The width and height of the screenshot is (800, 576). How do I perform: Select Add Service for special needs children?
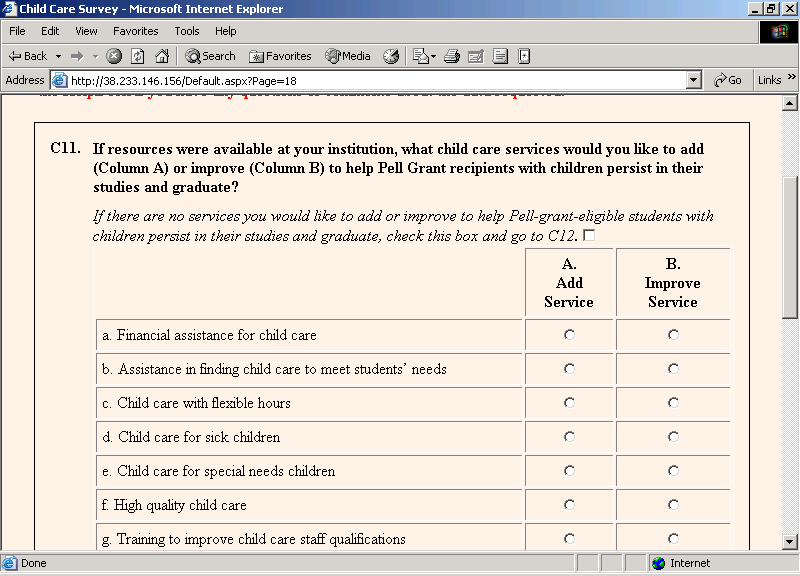coord(569,470)
